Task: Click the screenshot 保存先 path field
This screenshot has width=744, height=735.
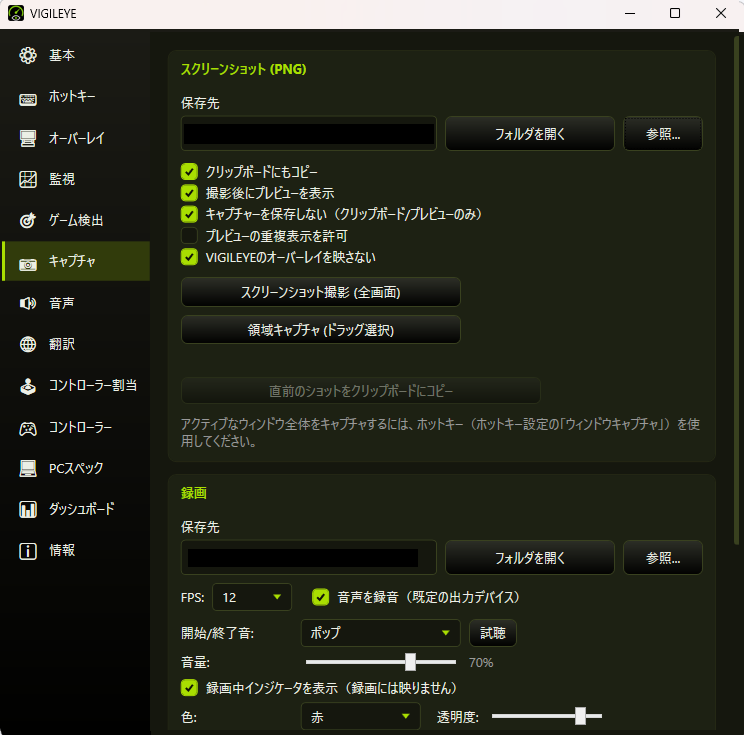Action: coord(309,134)
